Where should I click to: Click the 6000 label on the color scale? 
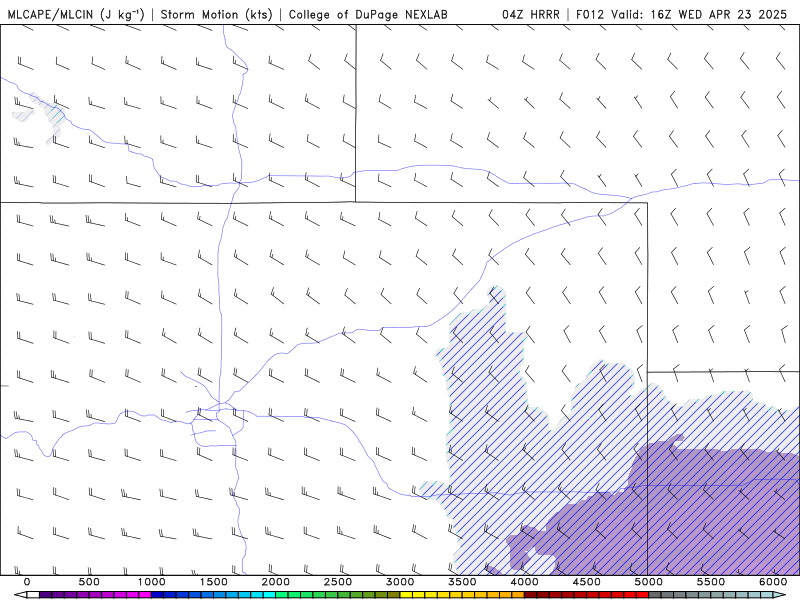pos(773,582)
